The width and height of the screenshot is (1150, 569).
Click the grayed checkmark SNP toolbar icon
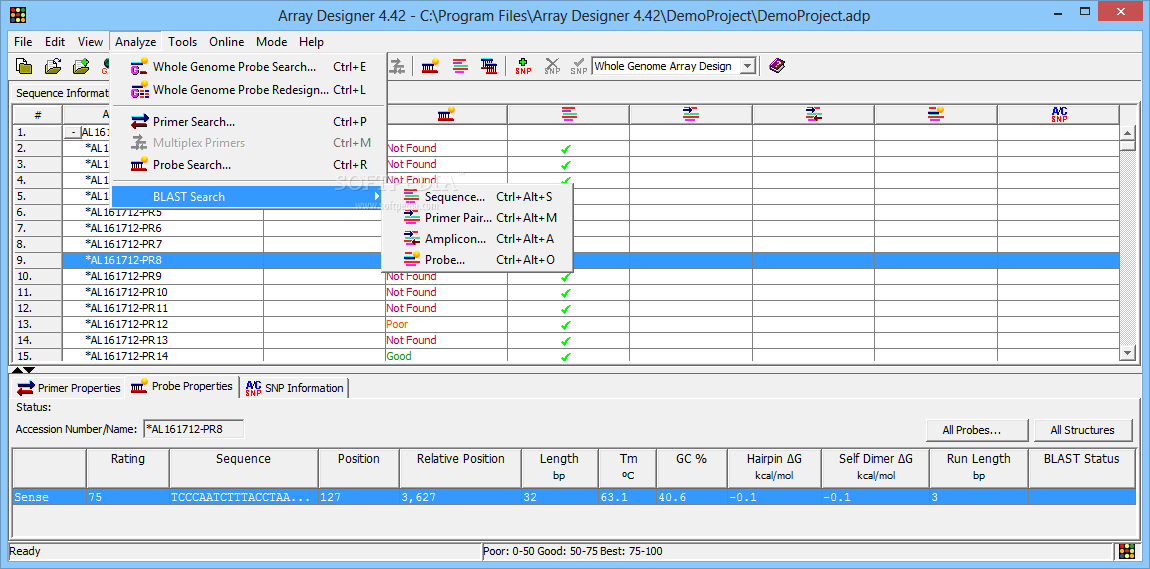(x=579, y=67)
